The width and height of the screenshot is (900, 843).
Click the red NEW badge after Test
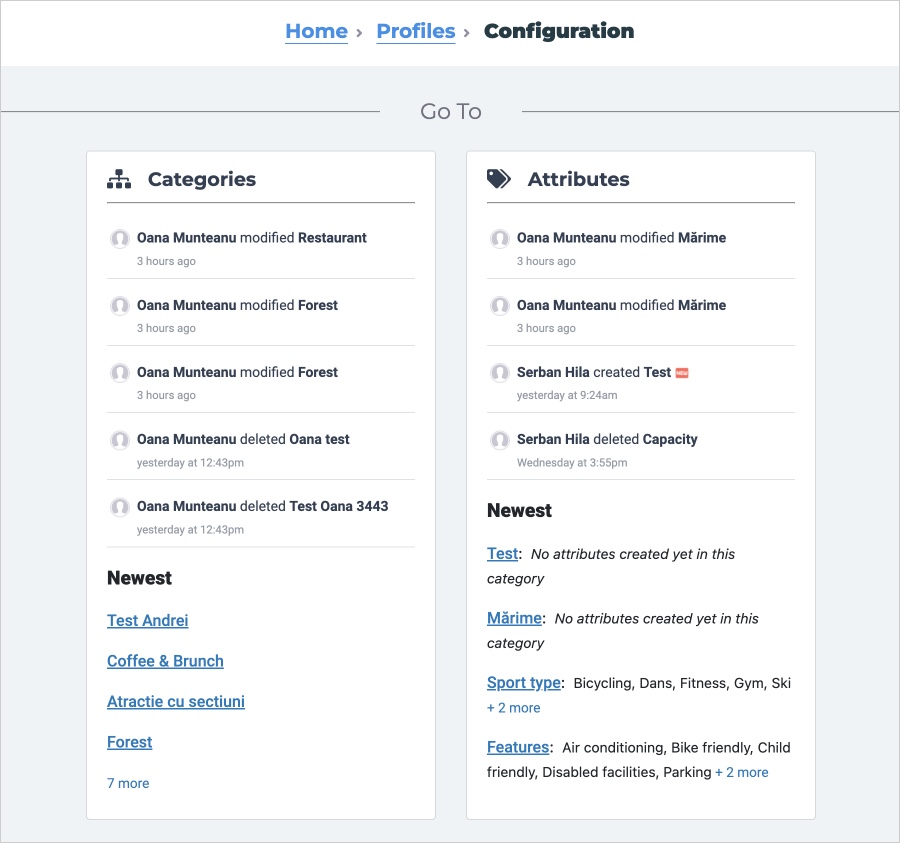point(682,373)
